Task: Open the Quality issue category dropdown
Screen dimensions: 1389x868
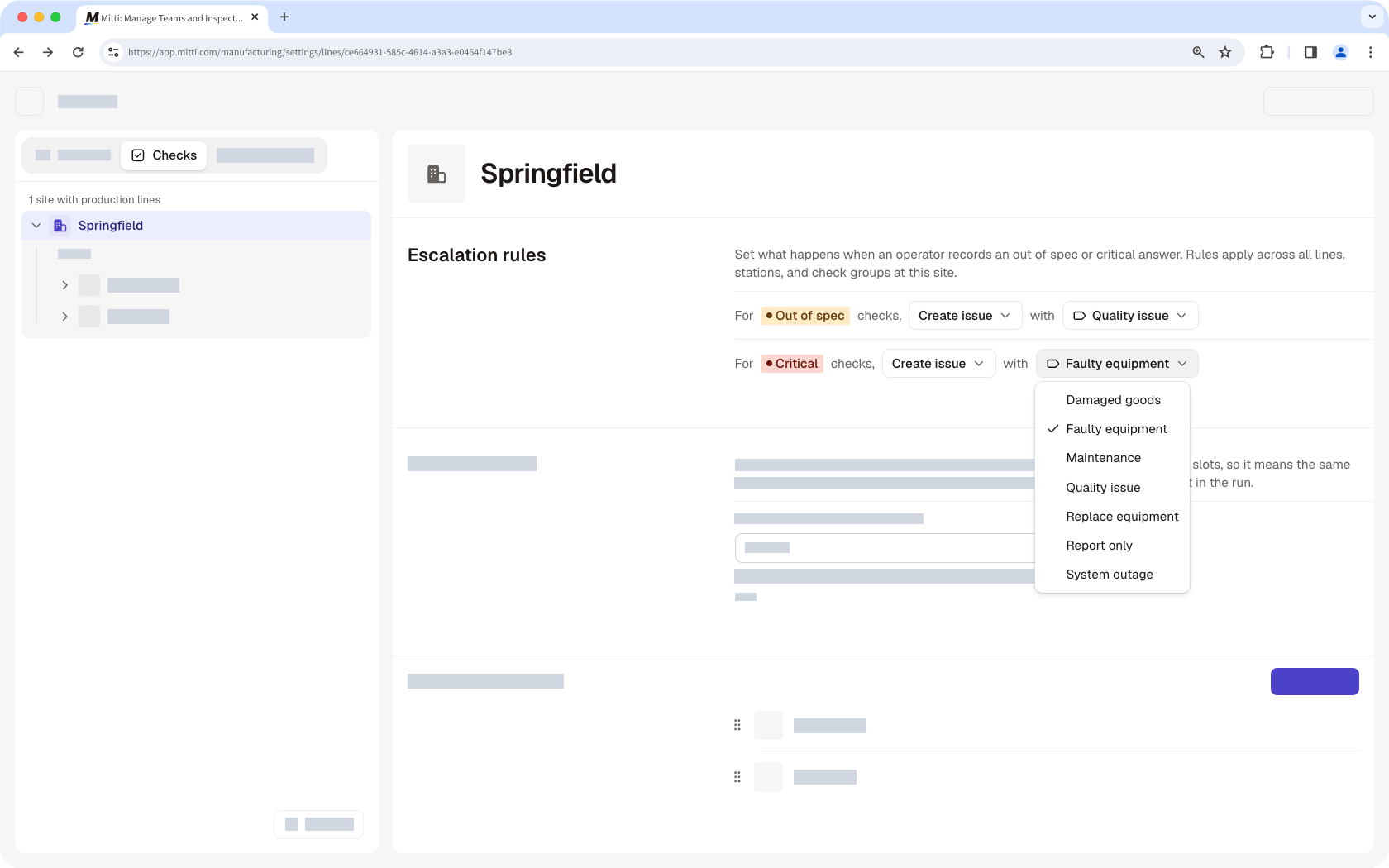Action: pyautogui.click(x=1130, y=316)
